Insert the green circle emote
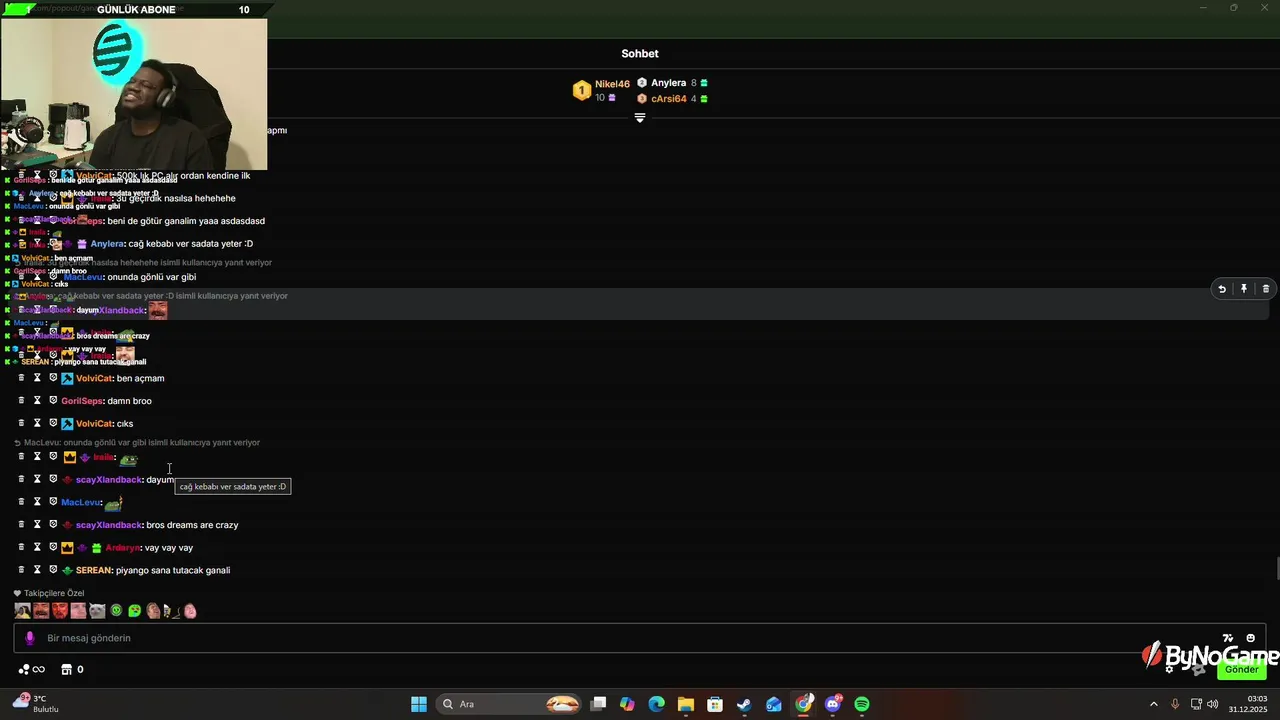 (x=116, y=610)
